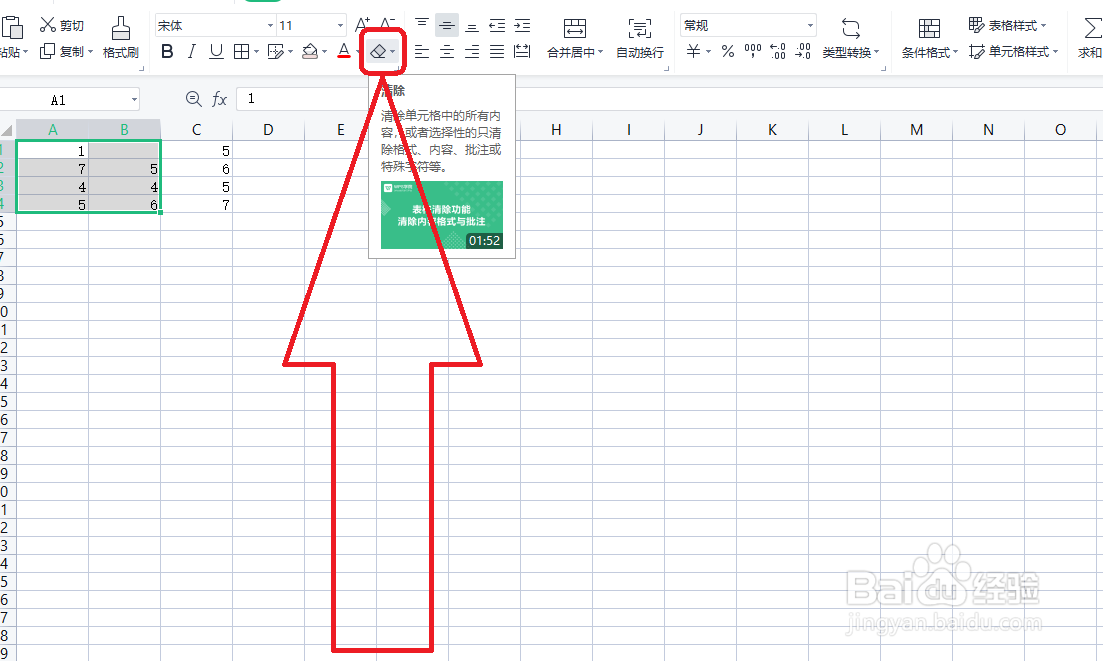Viewport: 1103px width, 661px height.
Task: Open Type Conversion (类型转换) menu
Action: pos(850,38)
